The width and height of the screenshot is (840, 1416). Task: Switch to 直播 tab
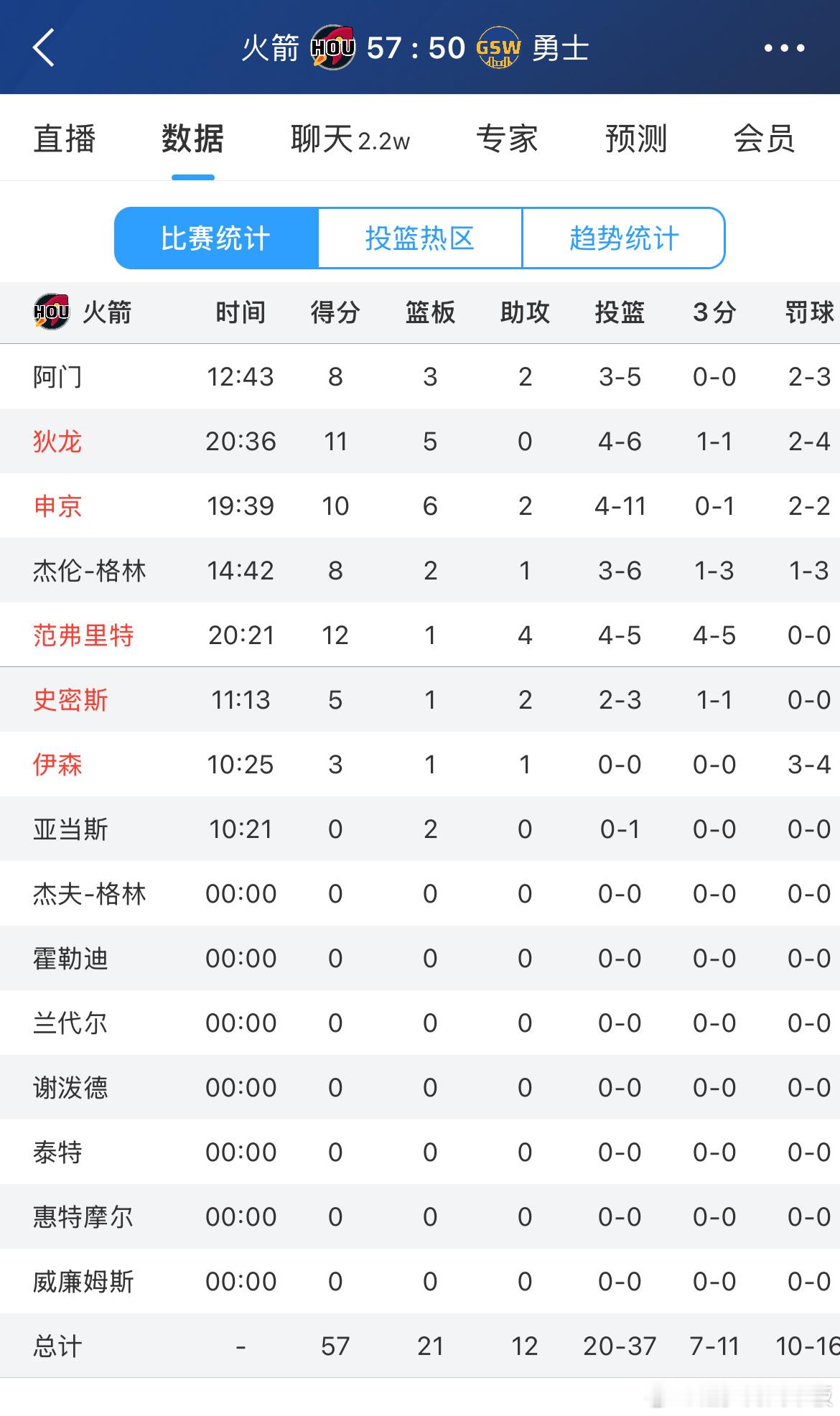coord(65,139)
